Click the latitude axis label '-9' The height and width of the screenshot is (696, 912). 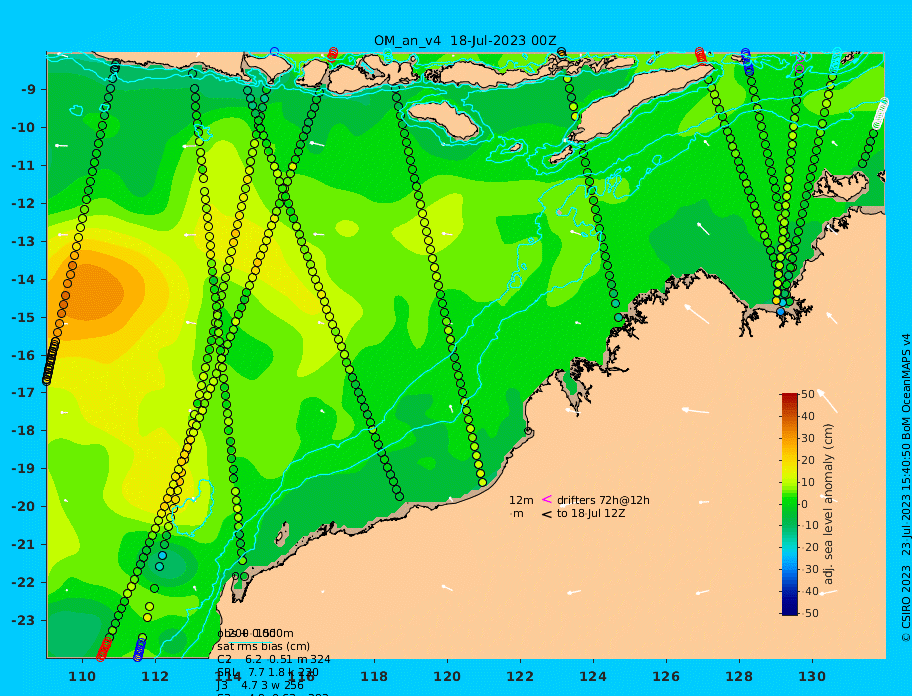[x=28, y=90]
